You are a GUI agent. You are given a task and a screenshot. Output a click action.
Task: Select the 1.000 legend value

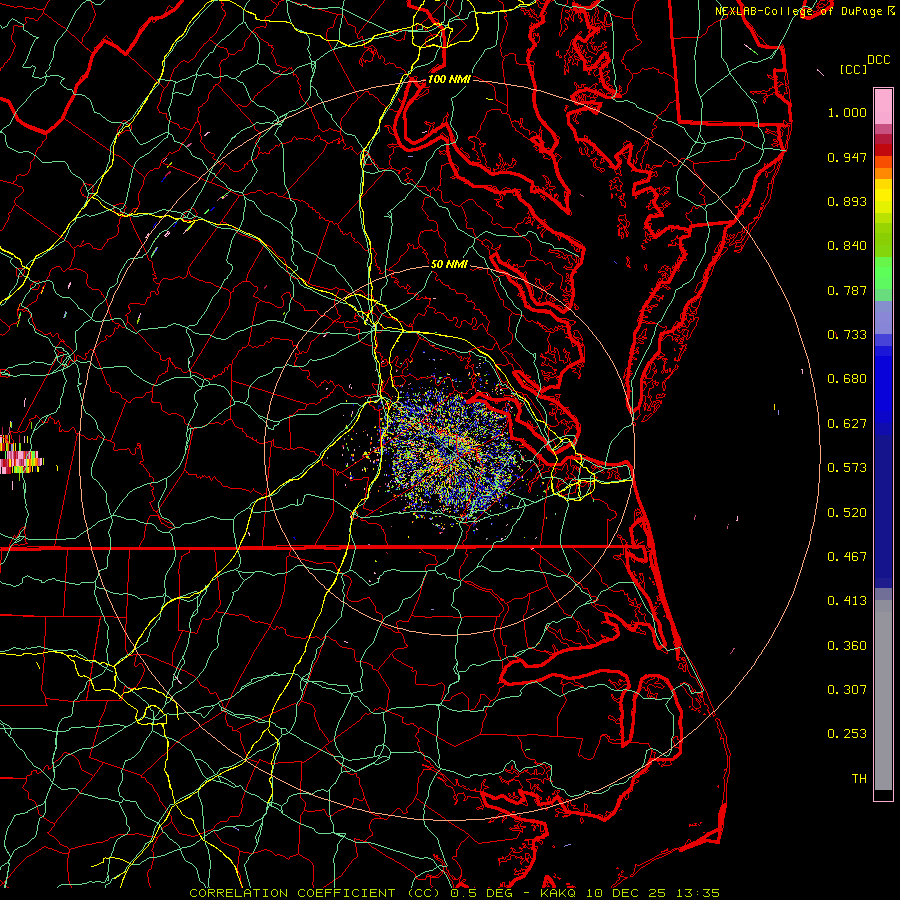[x=847, y=112]
